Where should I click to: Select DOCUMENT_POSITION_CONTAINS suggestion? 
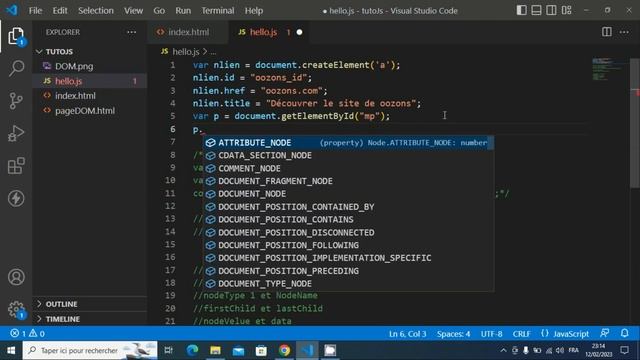click(x=349, y=220)
